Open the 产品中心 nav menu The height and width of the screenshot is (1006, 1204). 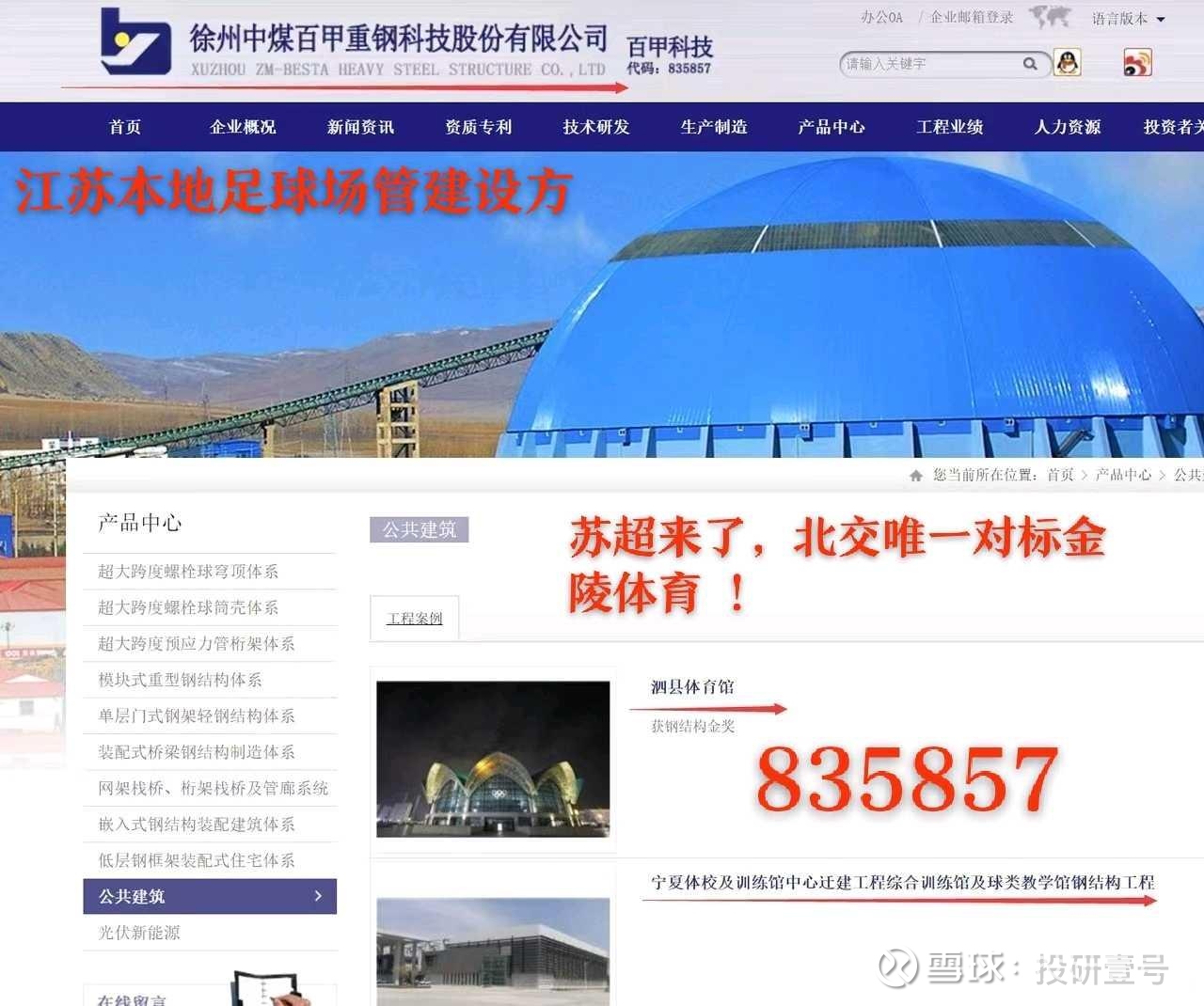832,127
